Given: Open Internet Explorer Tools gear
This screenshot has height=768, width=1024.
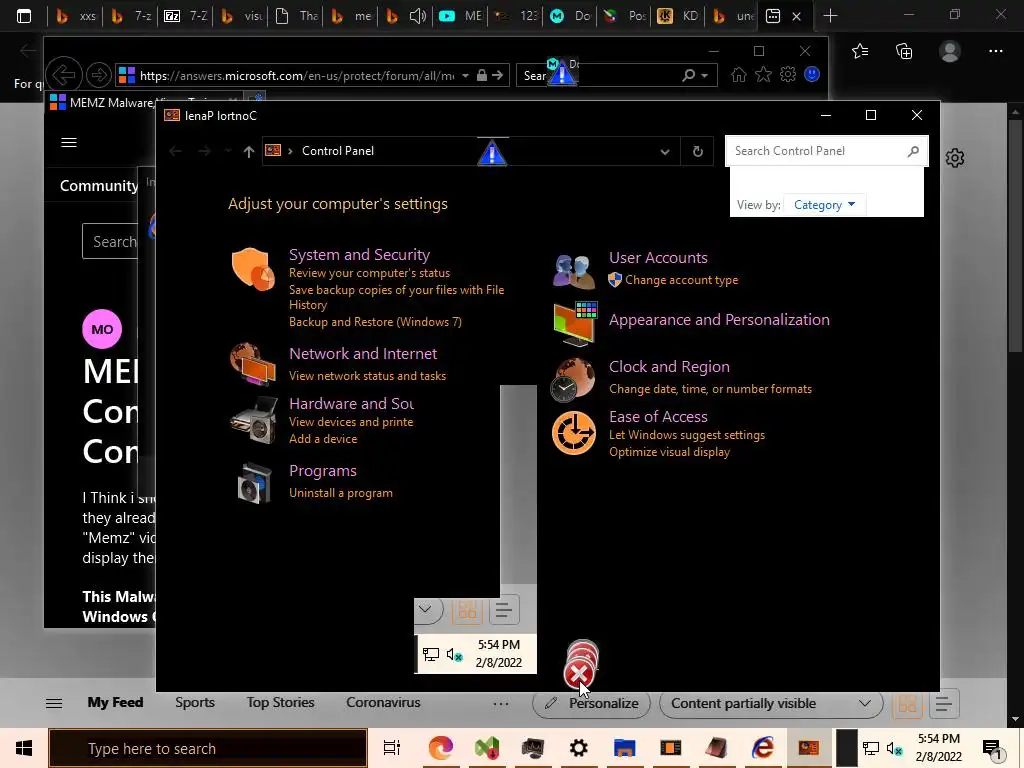Looking at the screenshot, I should pyautogui.click(x=788, y=75).
